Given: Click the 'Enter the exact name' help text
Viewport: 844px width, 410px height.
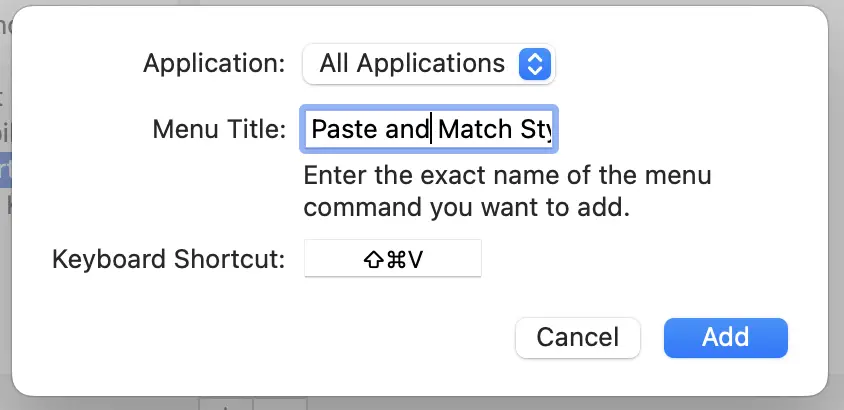Looking at the screenshot, I should [x=507, y=192].
